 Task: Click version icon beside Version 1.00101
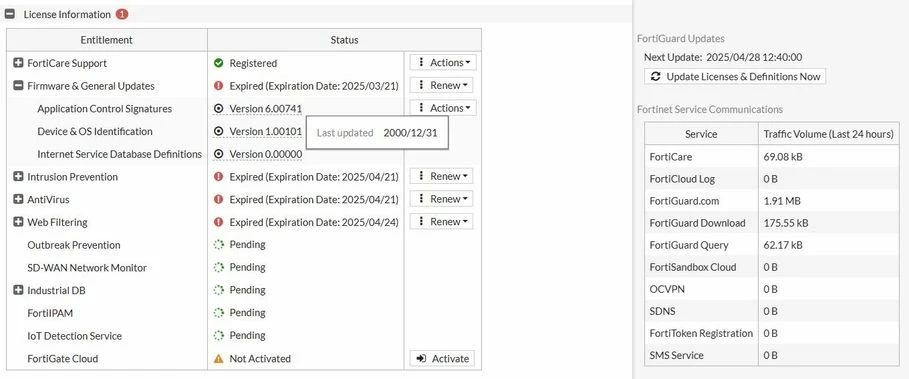point(218,132)
